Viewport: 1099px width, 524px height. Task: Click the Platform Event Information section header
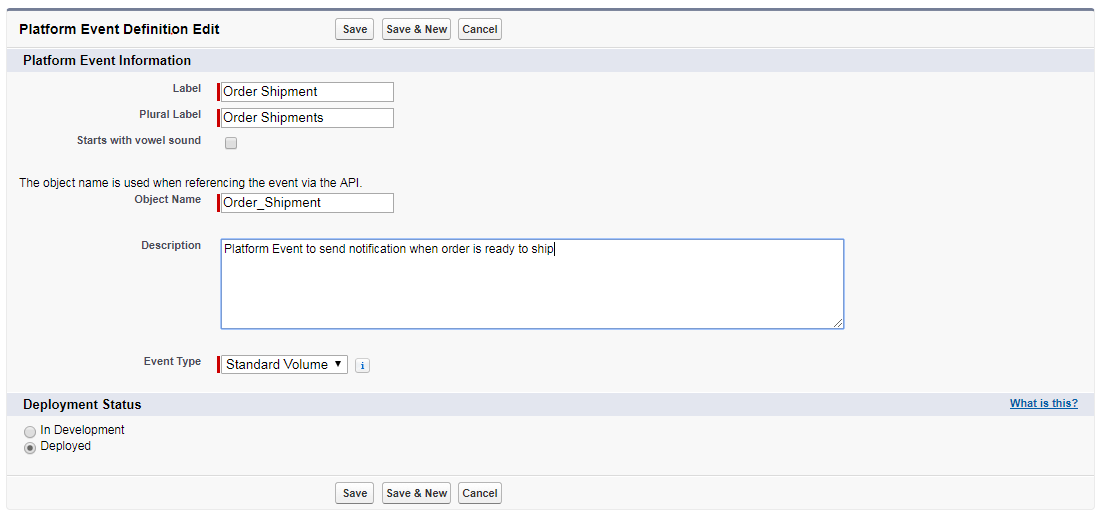(107, 60)
